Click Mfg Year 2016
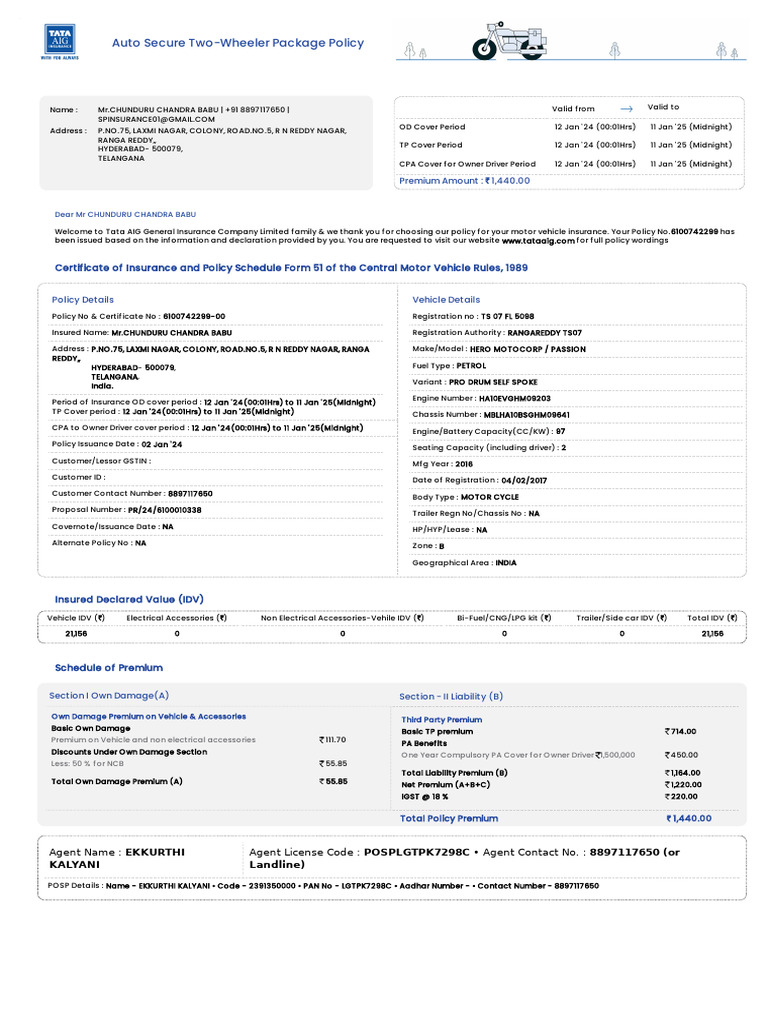The height and width of the screenshot is (1024, 768). click(442, 464)
